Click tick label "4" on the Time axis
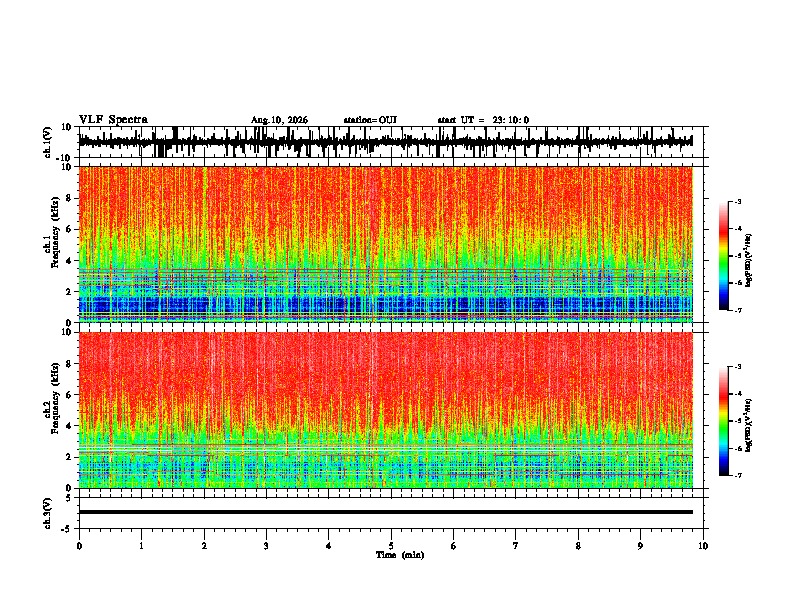This screenshot has width=792, height=612. click(x=329, y=546)
